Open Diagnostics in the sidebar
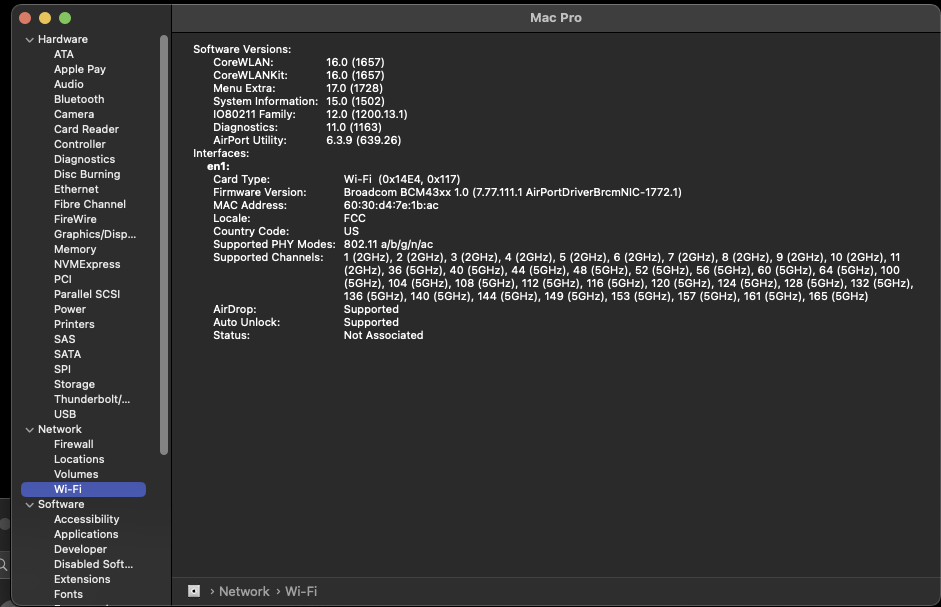This screenshot has height=607, width=941. tap(84, 159)
